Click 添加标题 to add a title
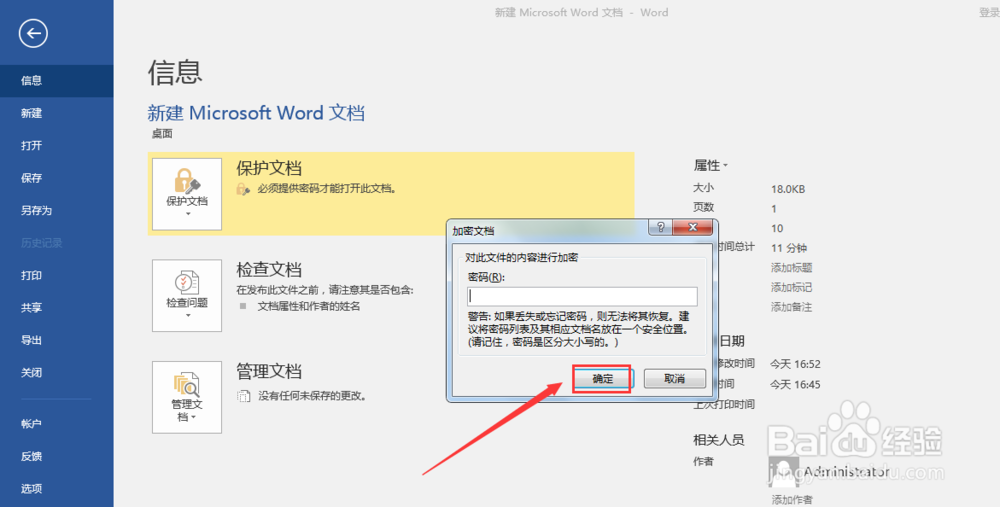1000x507 pixels. [x=791, y=268]
